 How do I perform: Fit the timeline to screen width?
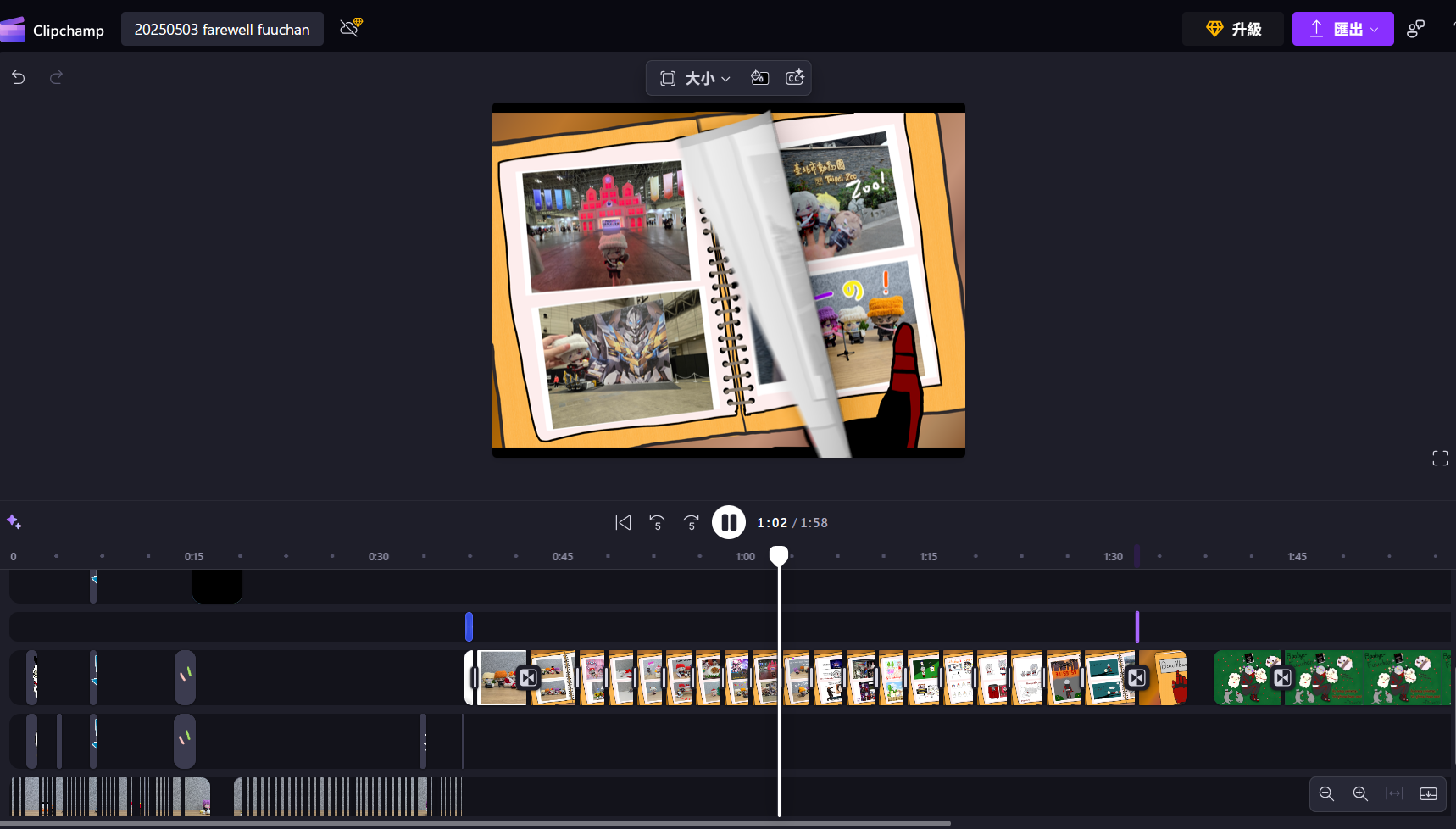1394,793
